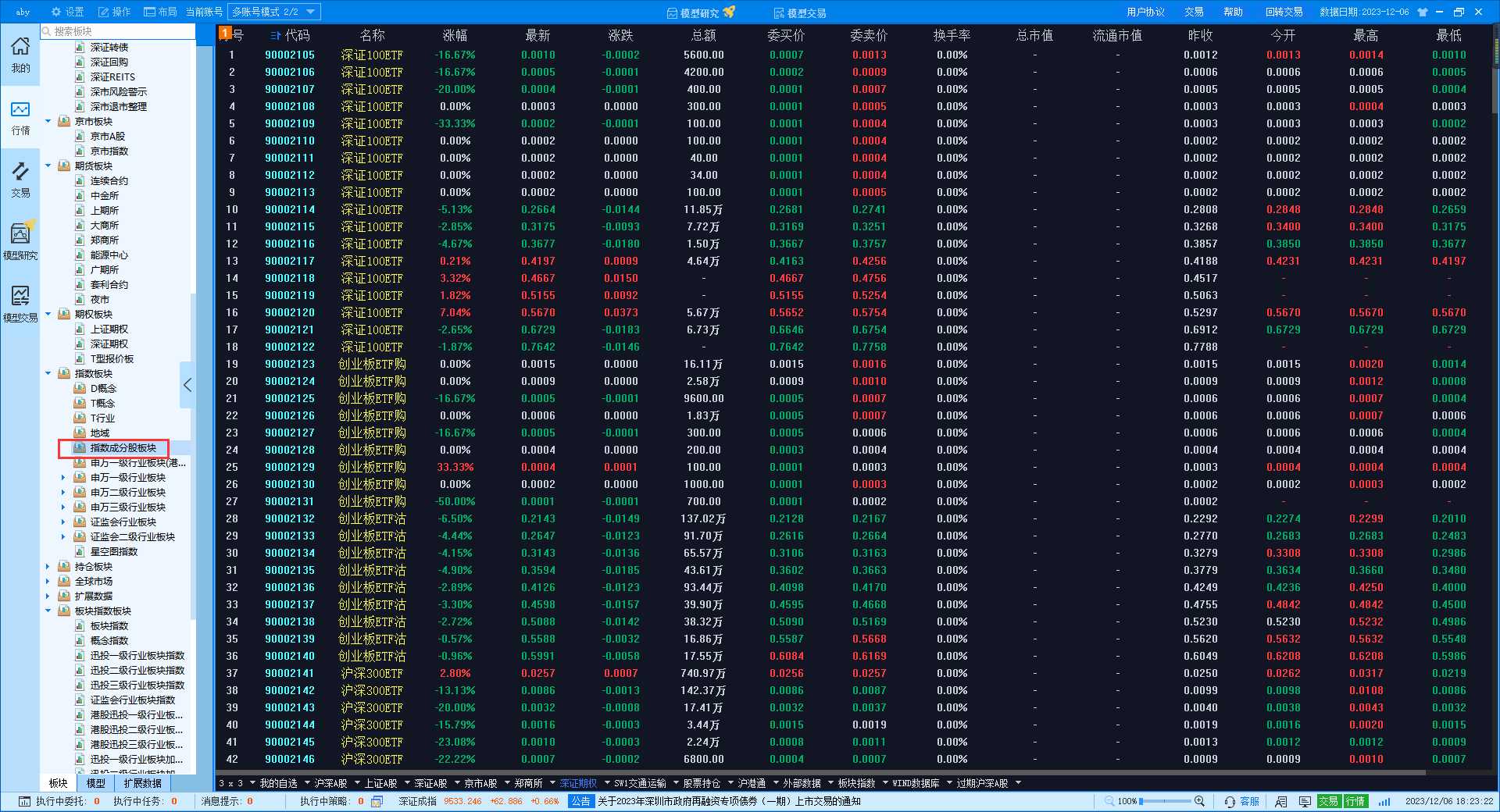Toggle the 行情 connection status indicator
Image resolution: width=1500 pixels, height=812 pixels.
coord(1355,802)
